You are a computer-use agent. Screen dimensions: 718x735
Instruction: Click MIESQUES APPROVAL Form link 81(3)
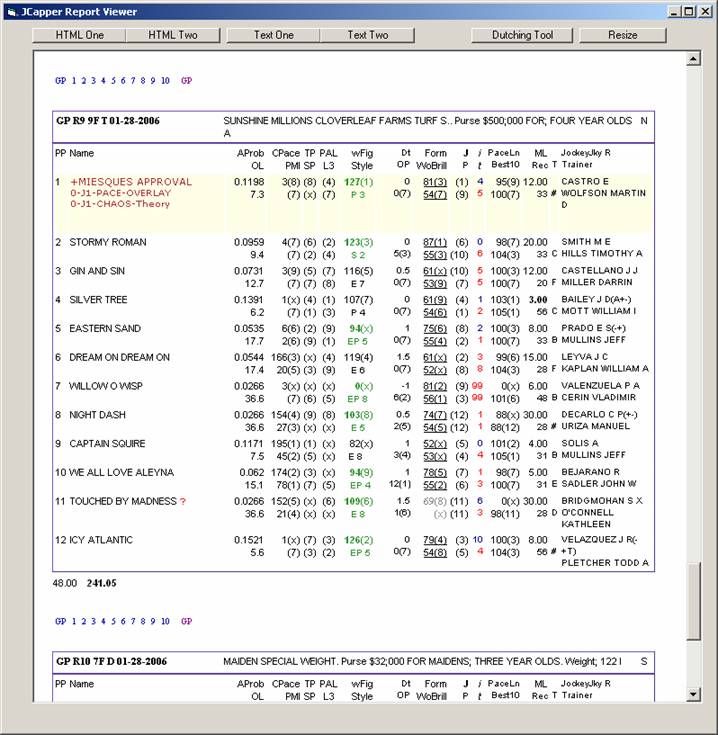pos(435,182)
